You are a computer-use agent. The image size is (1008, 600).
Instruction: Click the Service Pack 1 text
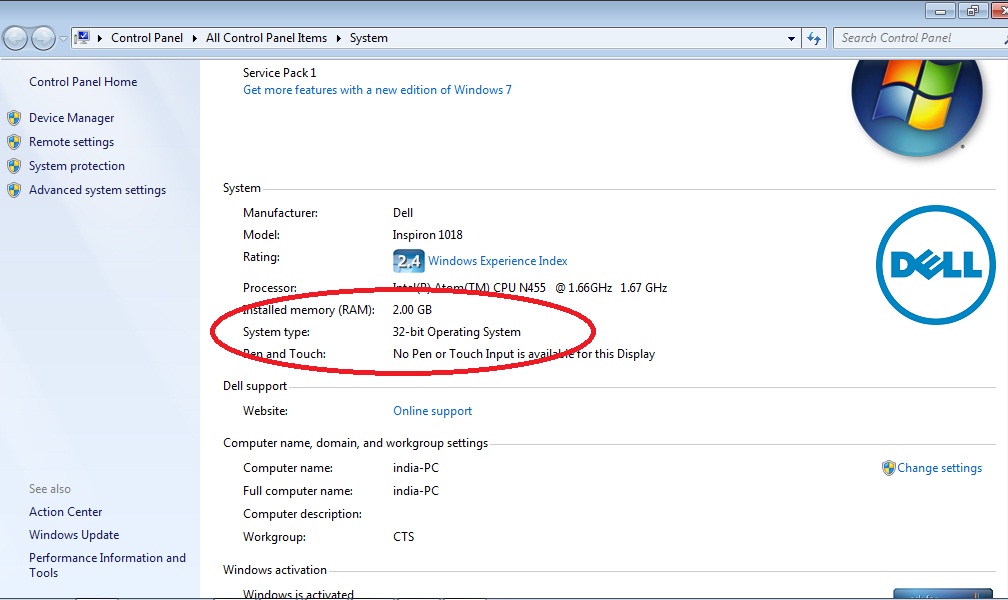[x=280, y=73]
